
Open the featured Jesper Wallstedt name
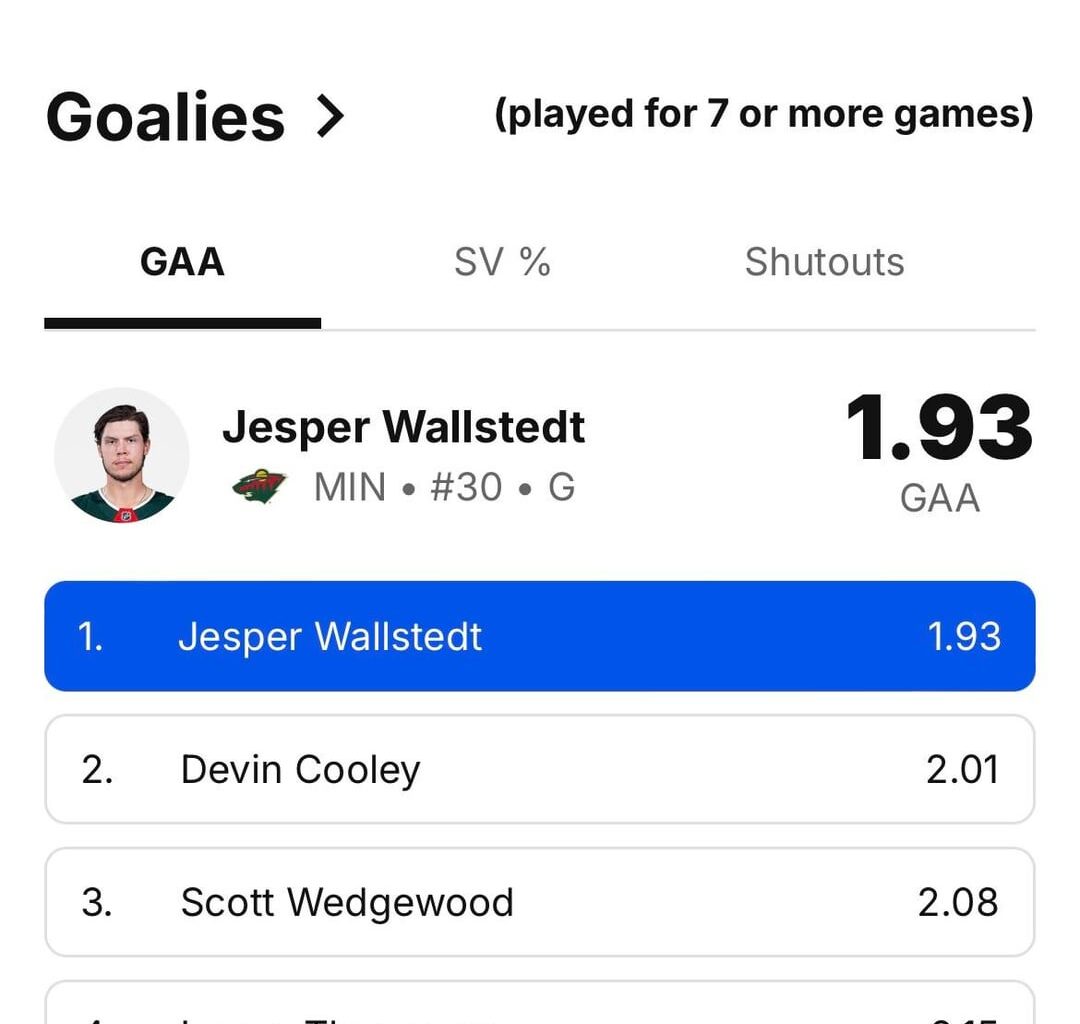pyautogui.click(x=403, y=427)
